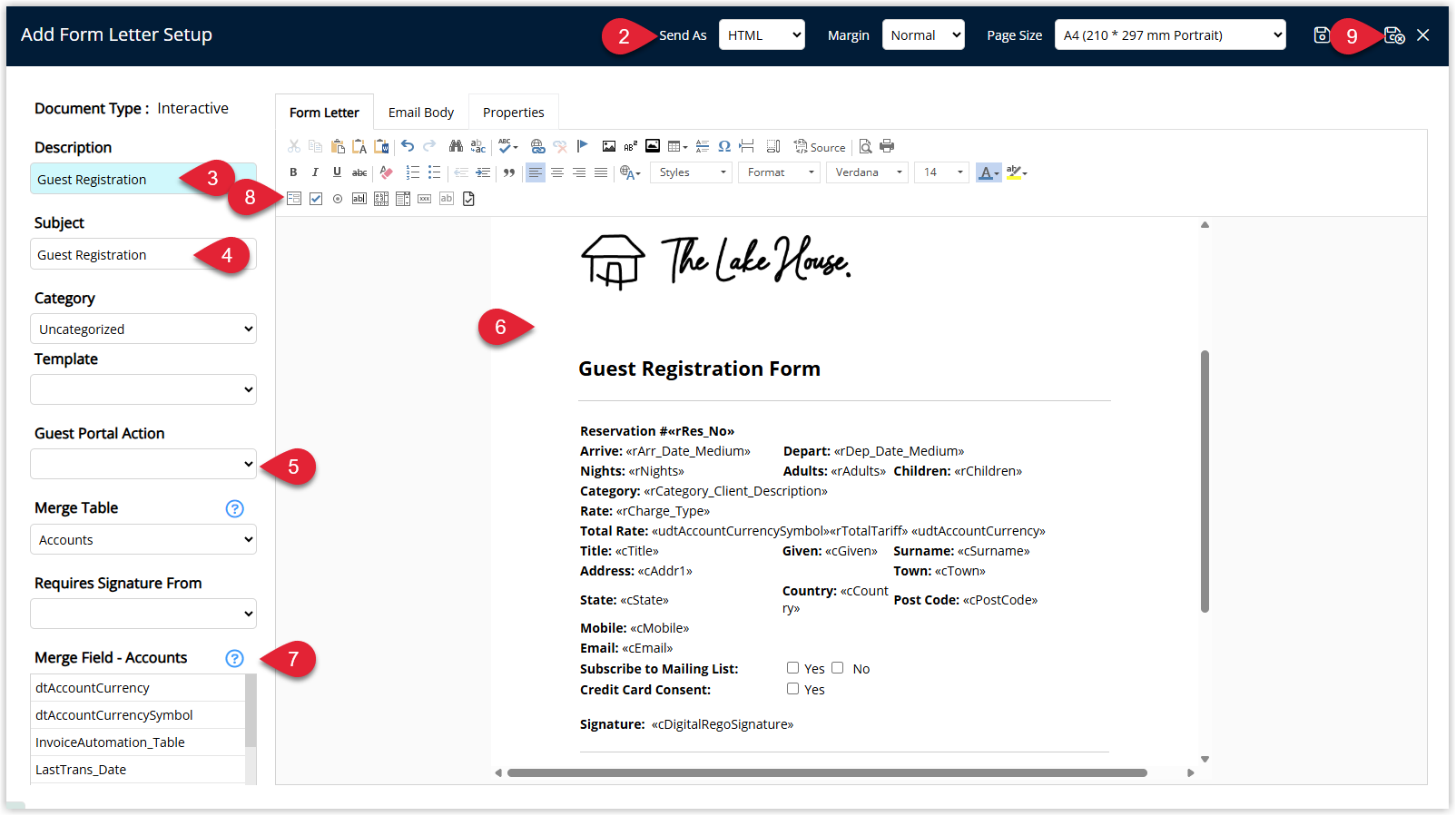Viewport: 1456px width, 816px height.
Task: Check Yes for Subscribe to Mailing List
Action: click(x=792, y=668)
